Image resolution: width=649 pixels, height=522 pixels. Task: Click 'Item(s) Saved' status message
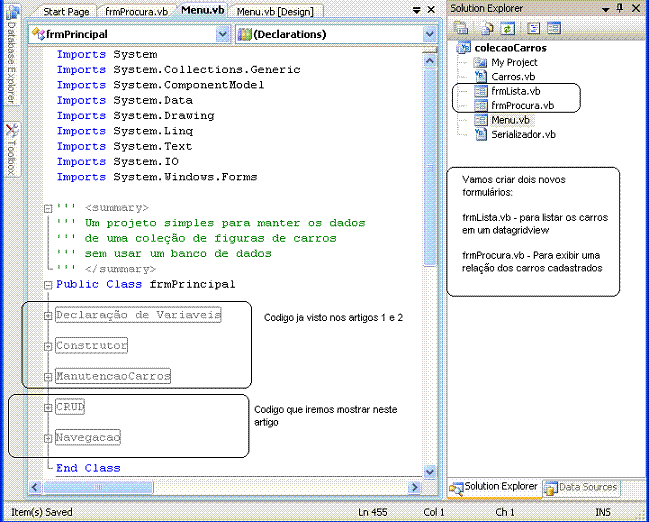41,512
